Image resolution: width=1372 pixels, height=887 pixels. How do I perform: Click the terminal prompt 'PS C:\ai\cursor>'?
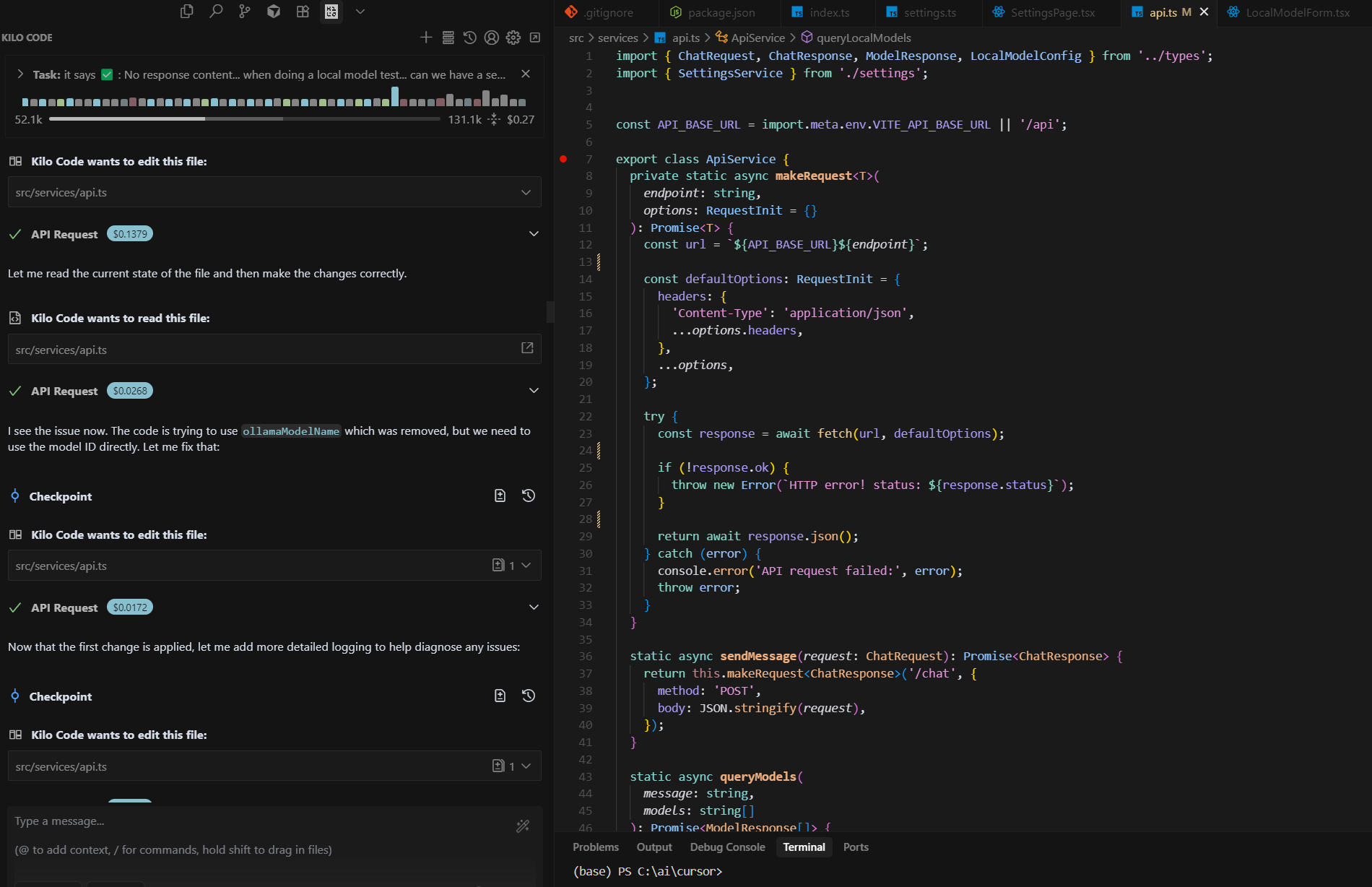pos(669,871)
